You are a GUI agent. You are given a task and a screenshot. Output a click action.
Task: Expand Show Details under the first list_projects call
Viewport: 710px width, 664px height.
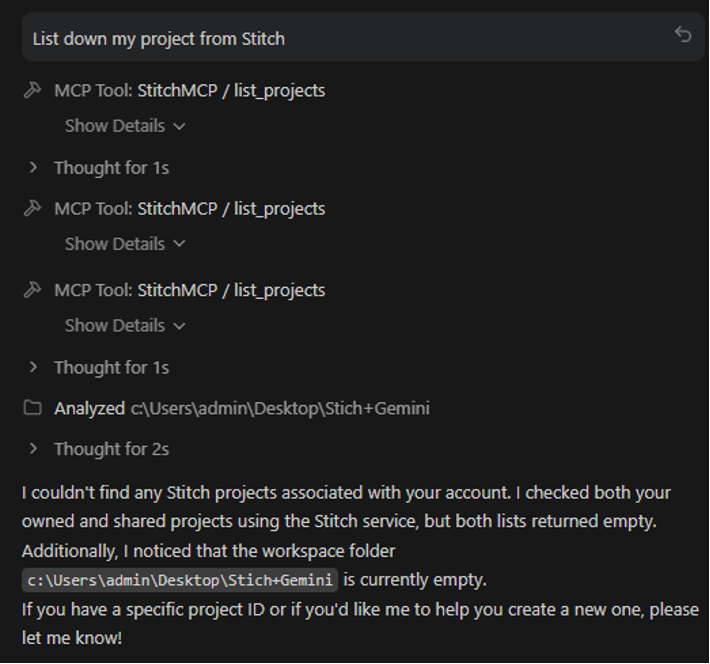[x=125, y=126]
